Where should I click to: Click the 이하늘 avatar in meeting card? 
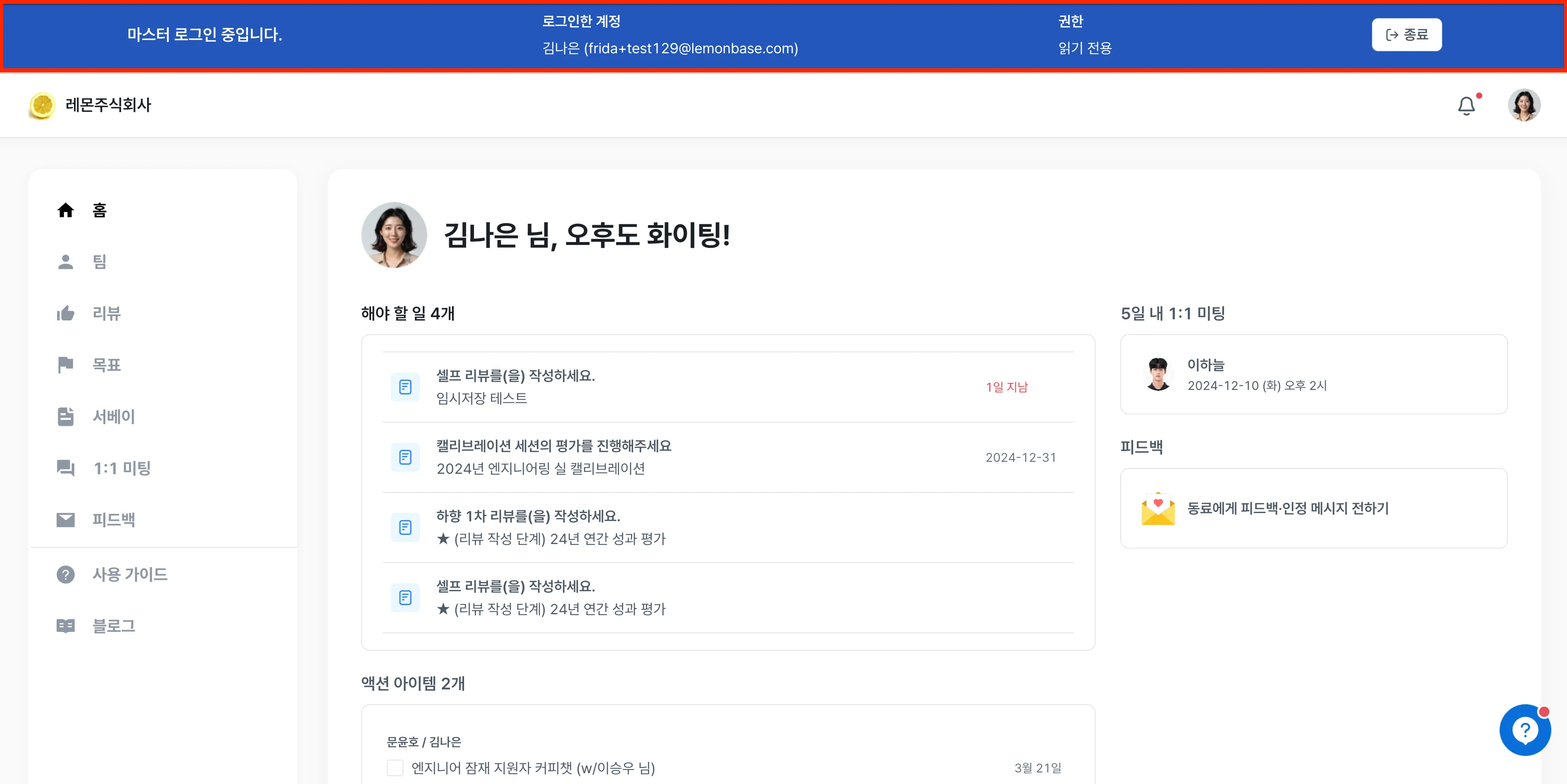click(x=1157, y=374)
